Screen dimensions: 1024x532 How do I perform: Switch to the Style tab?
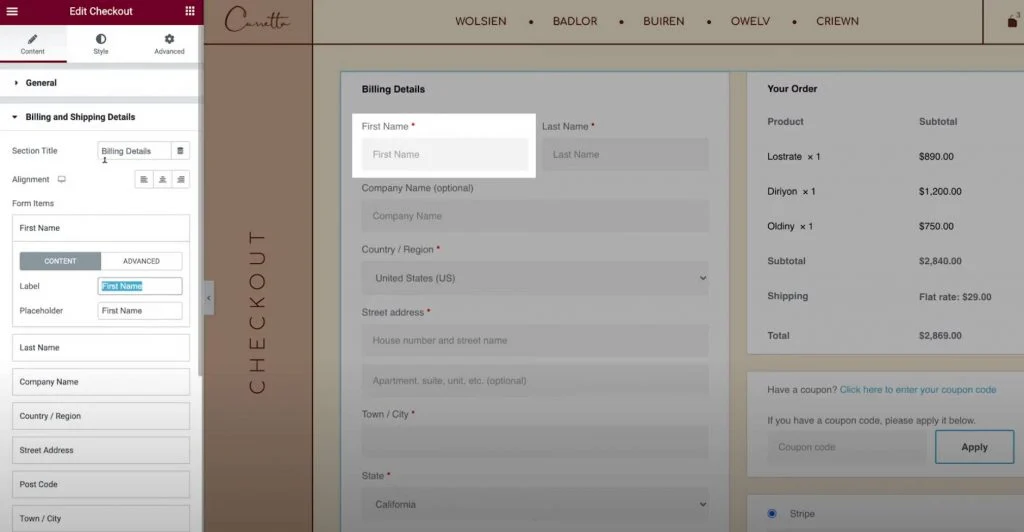pyautogui.click(x=101, y=43)
